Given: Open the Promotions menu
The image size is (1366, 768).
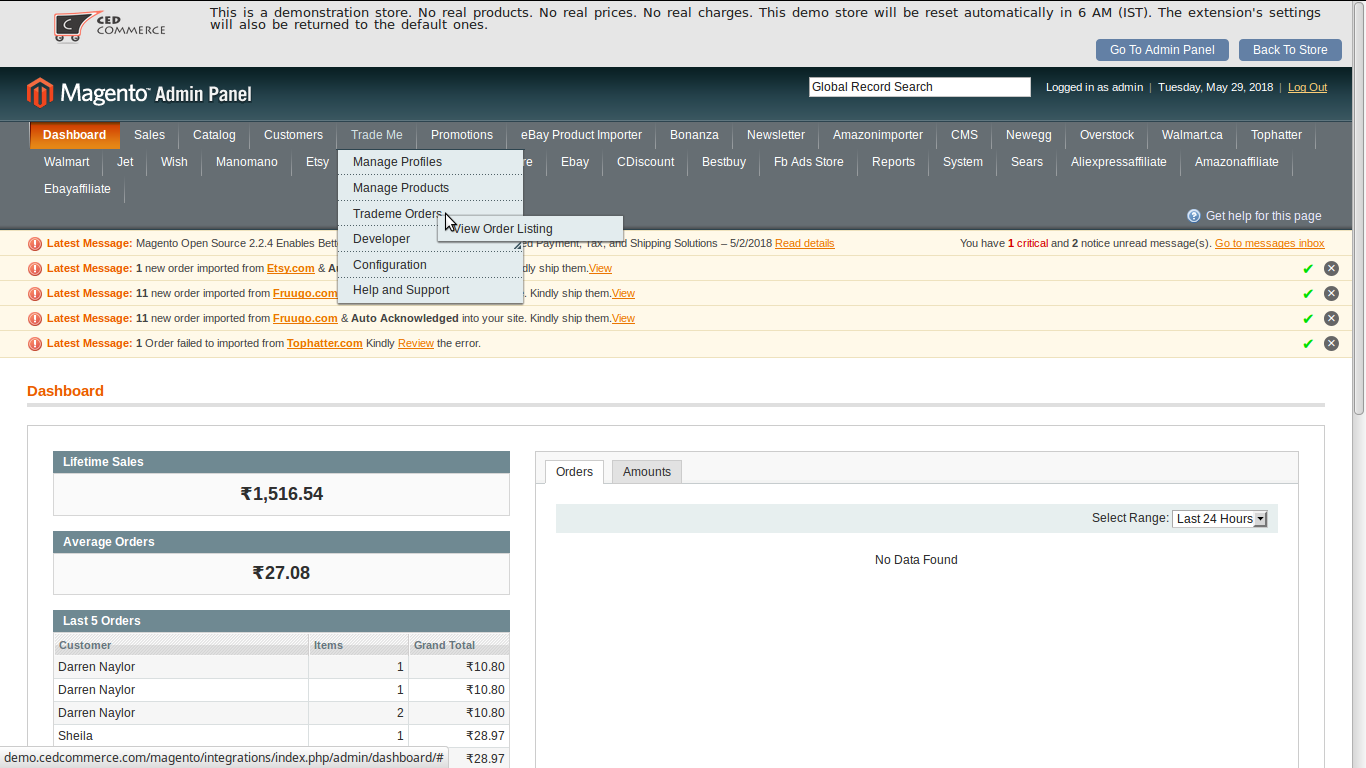Looking at the screenshot, I should point(462,135).
